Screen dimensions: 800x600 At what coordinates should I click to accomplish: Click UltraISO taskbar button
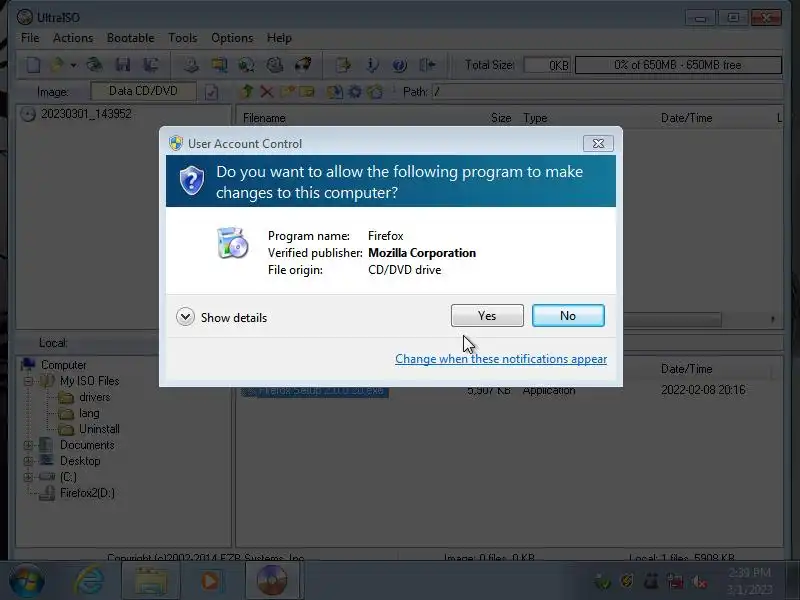272,581
